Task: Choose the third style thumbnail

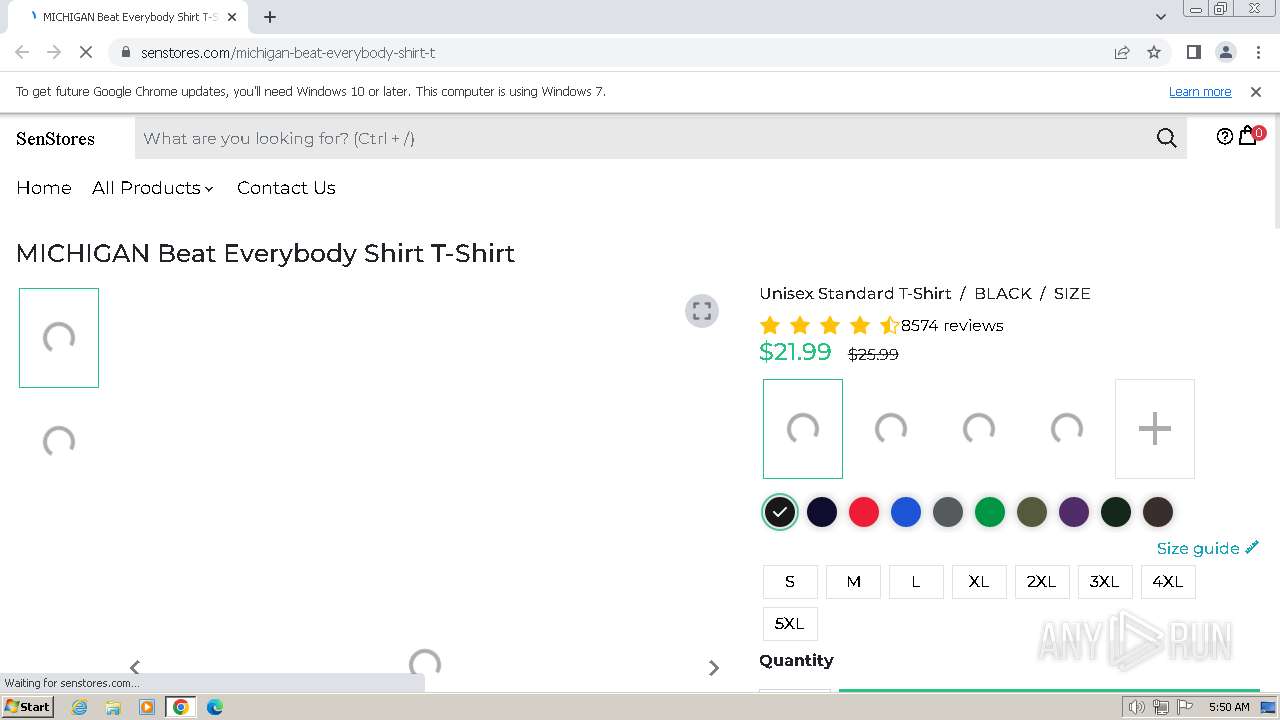Action: [x=979, y=429]
